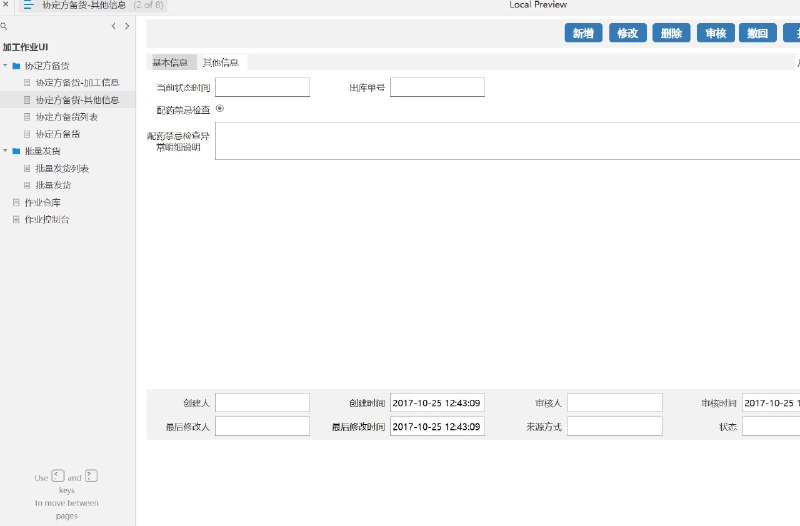This screenshot has width=800, height=526.
Task: Click the sidebar search magnifier icon
Action: (4, 26)
